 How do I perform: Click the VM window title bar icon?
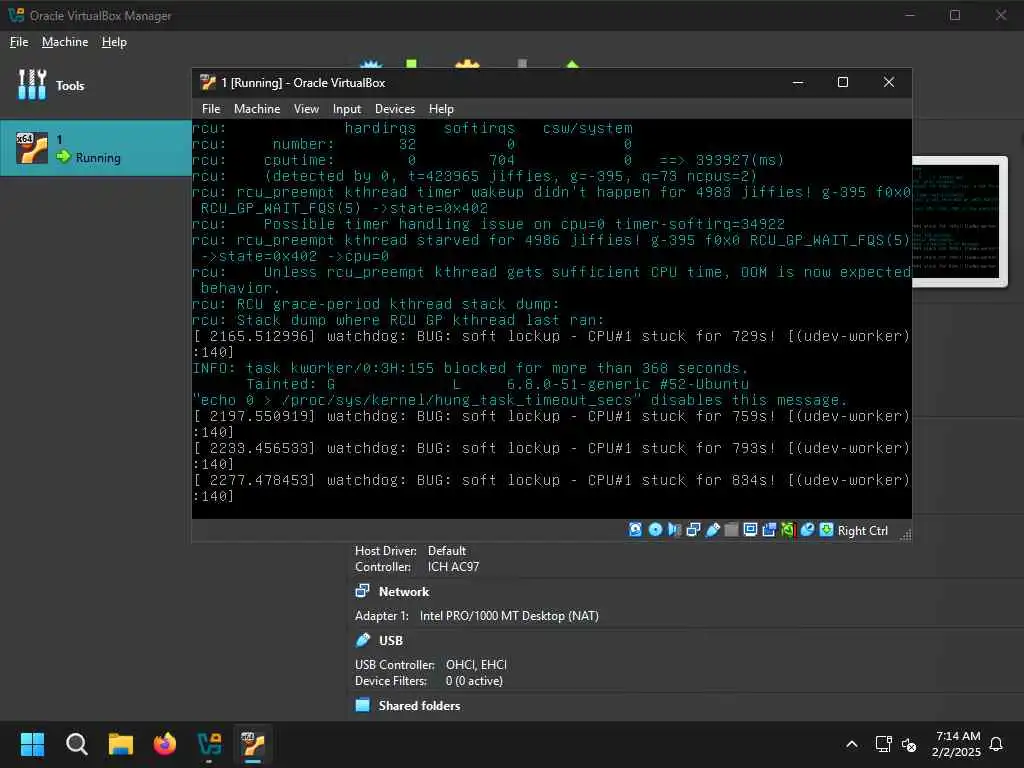coord(208,82)
